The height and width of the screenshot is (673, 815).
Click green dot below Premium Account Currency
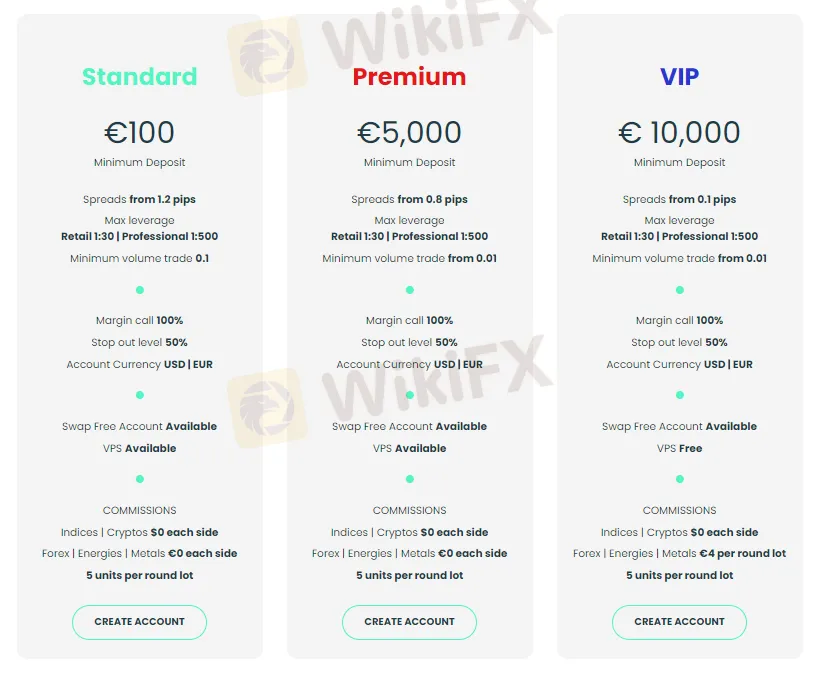410,395
